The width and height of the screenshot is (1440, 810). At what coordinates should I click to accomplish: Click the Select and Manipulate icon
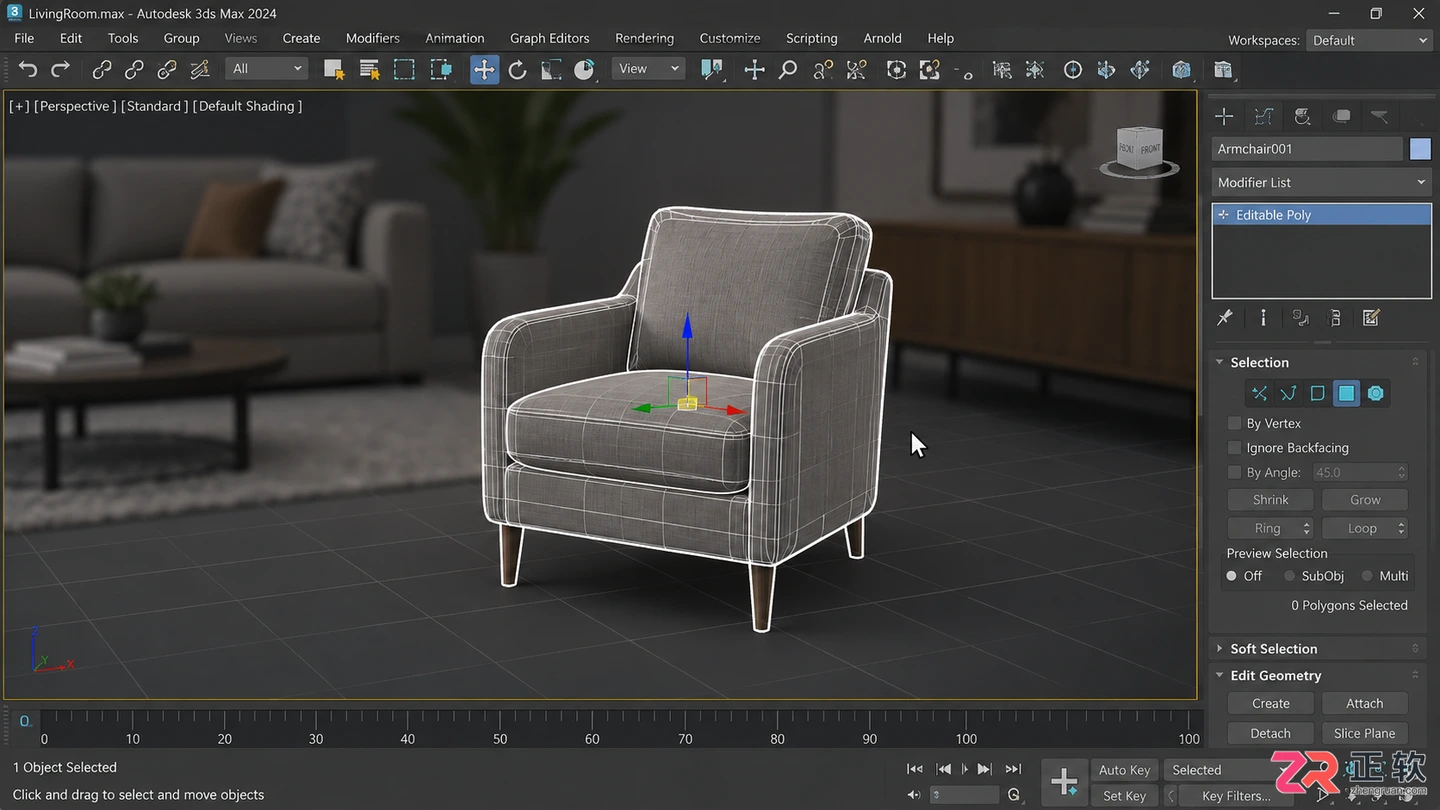tap(755, 69)
